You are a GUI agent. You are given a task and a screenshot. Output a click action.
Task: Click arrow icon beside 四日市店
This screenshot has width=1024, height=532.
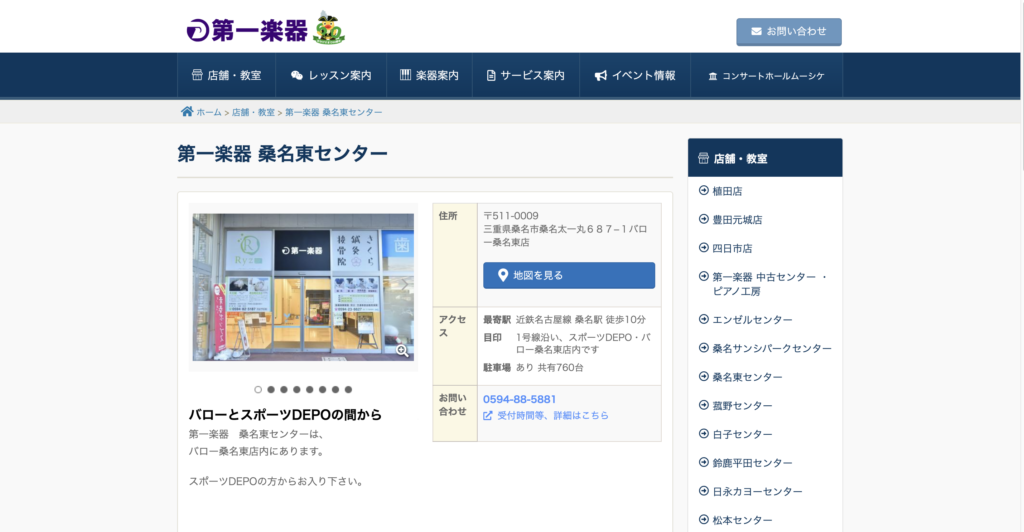click(703, 248)
